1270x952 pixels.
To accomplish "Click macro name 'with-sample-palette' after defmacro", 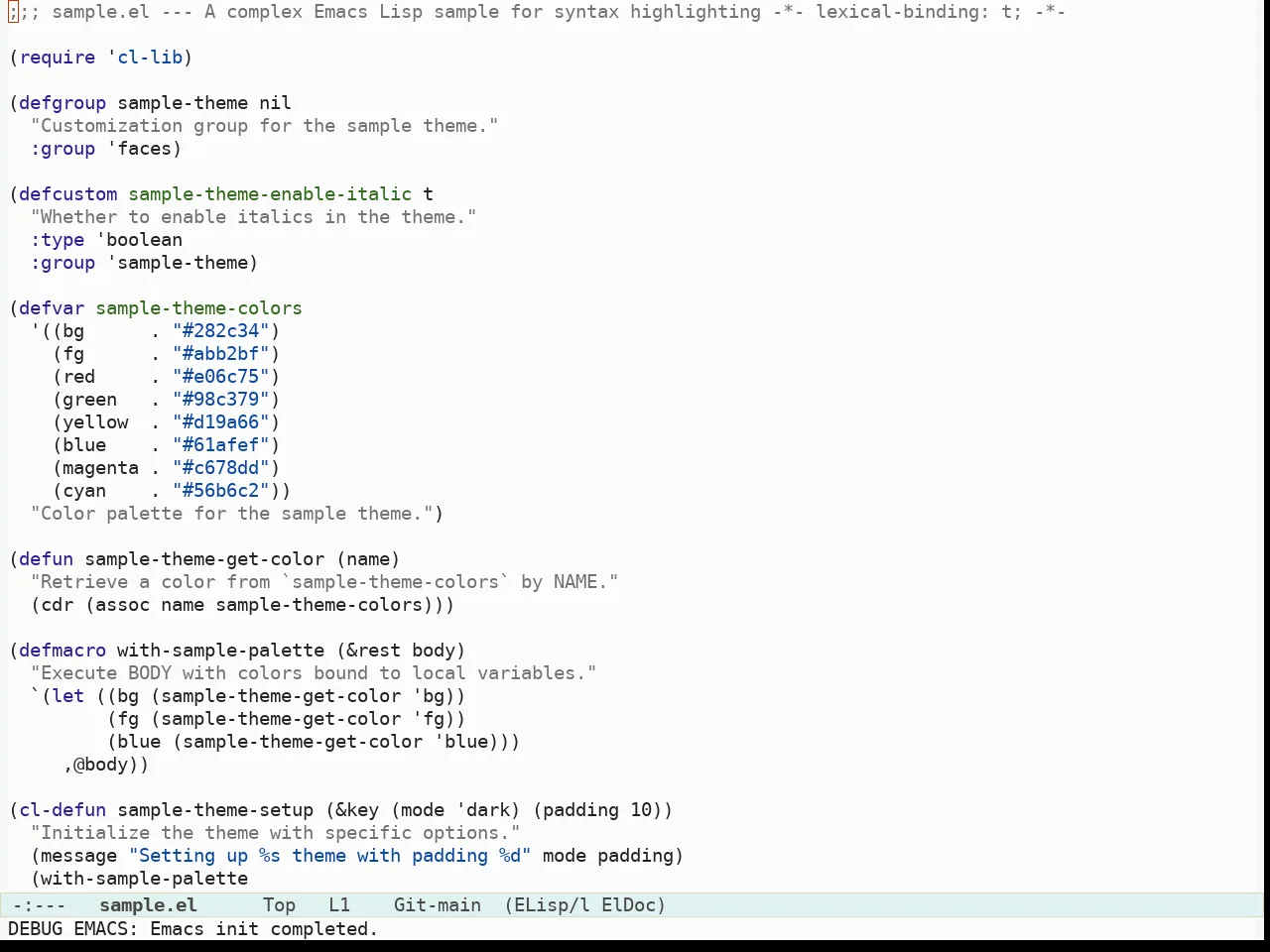I will pyautogui.click(x=220, y=651).
